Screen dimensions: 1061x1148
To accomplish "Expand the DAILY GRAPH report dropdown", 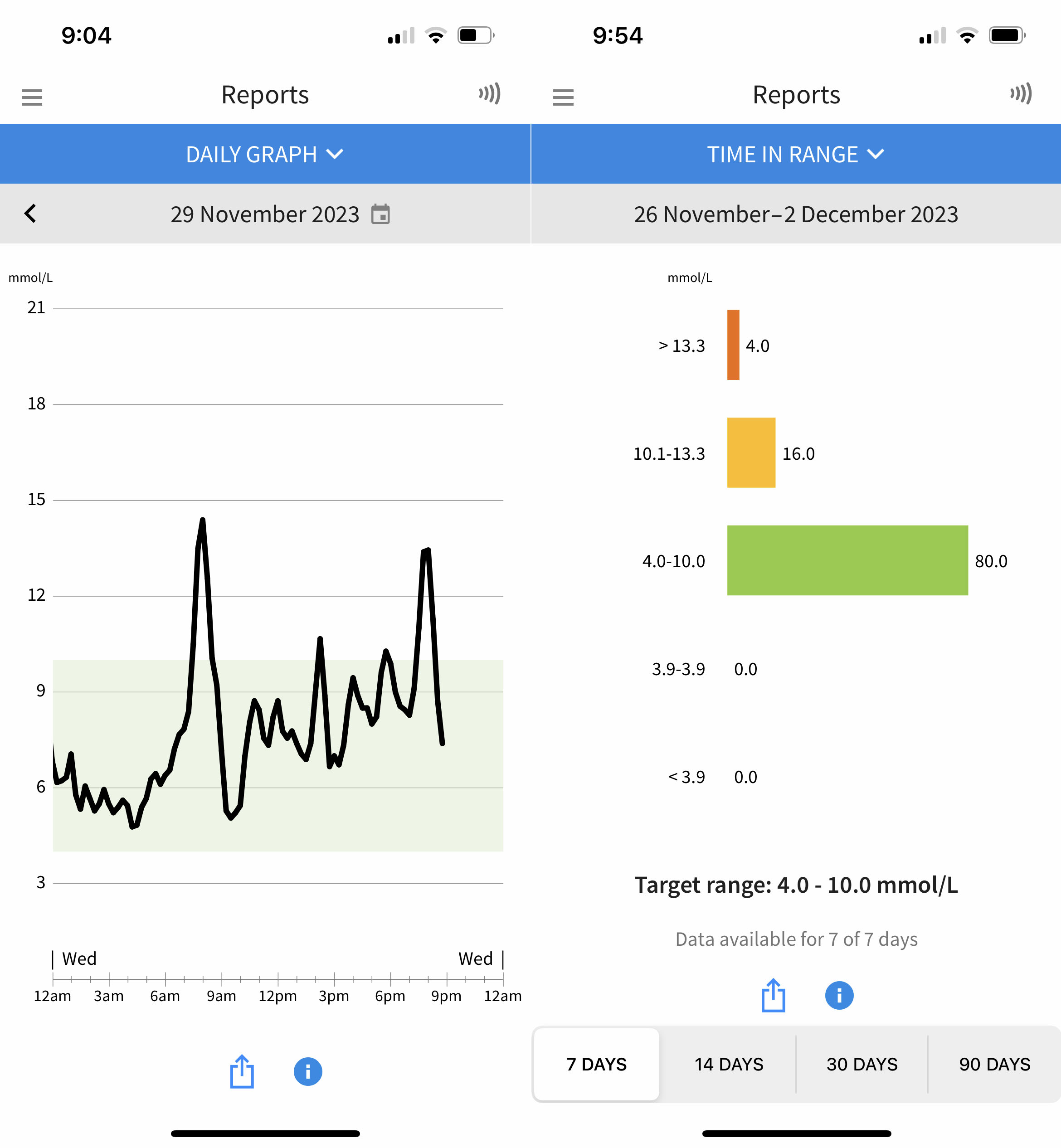I will coord(265,154).
